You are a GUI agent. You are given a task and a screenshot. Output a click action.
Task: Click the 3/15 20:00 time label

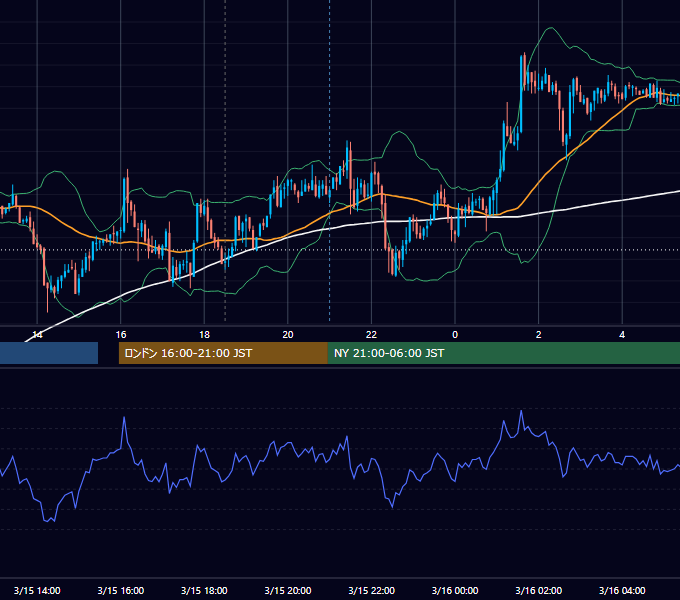[288, 590]
